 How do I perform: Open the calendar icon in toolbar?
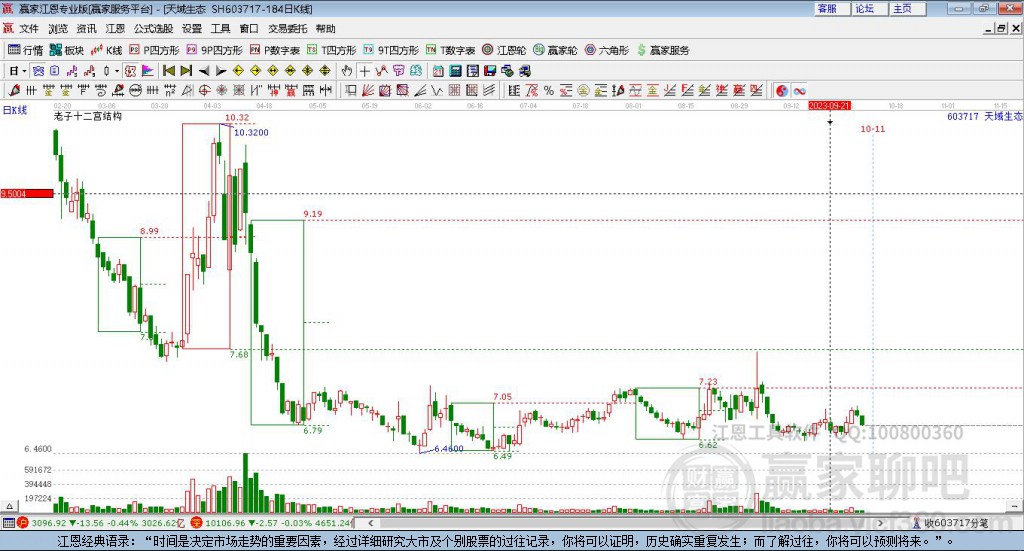coord(438,71)
